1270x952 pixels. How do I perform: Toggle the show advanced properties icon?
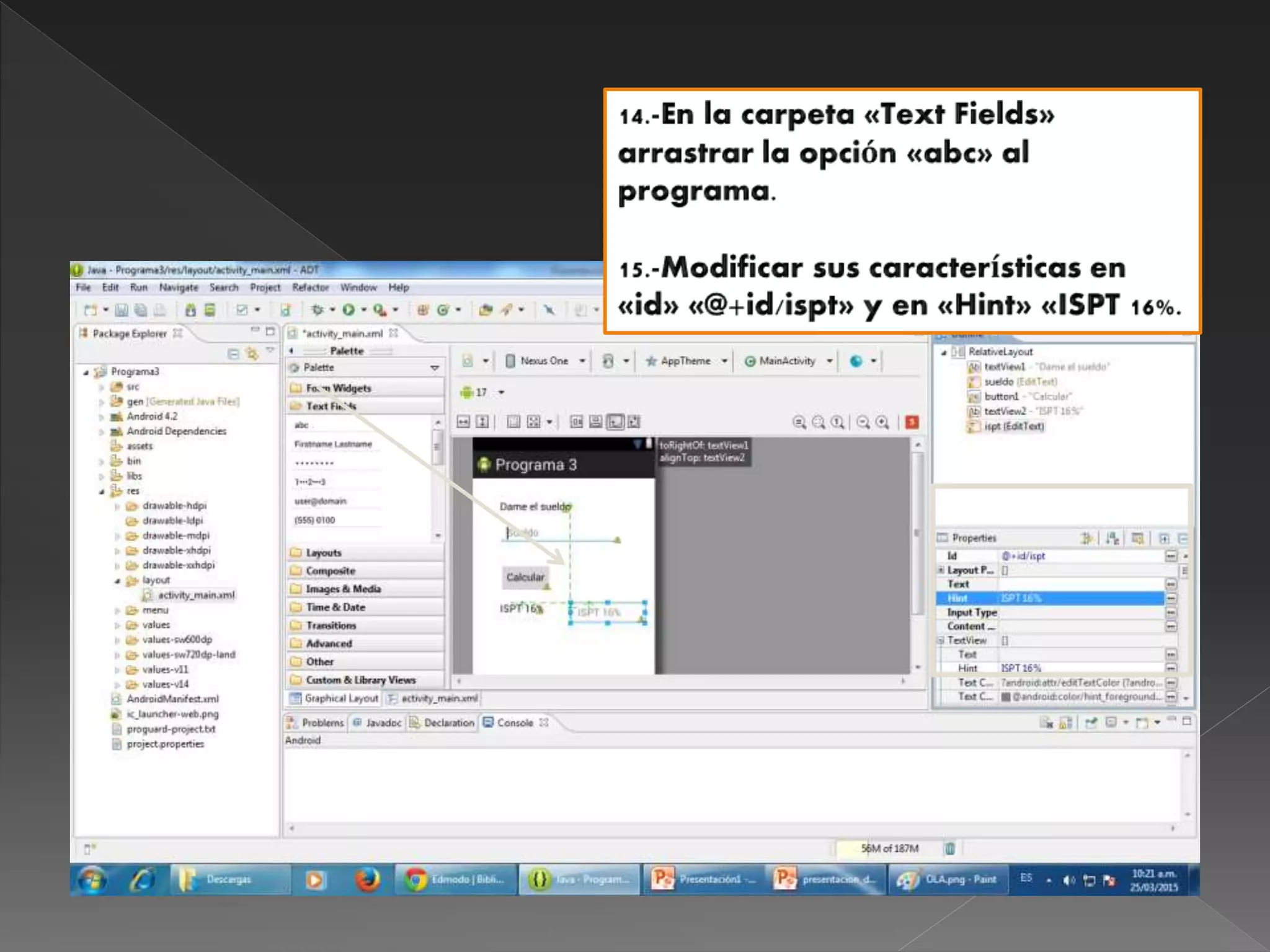point(1138,538)
